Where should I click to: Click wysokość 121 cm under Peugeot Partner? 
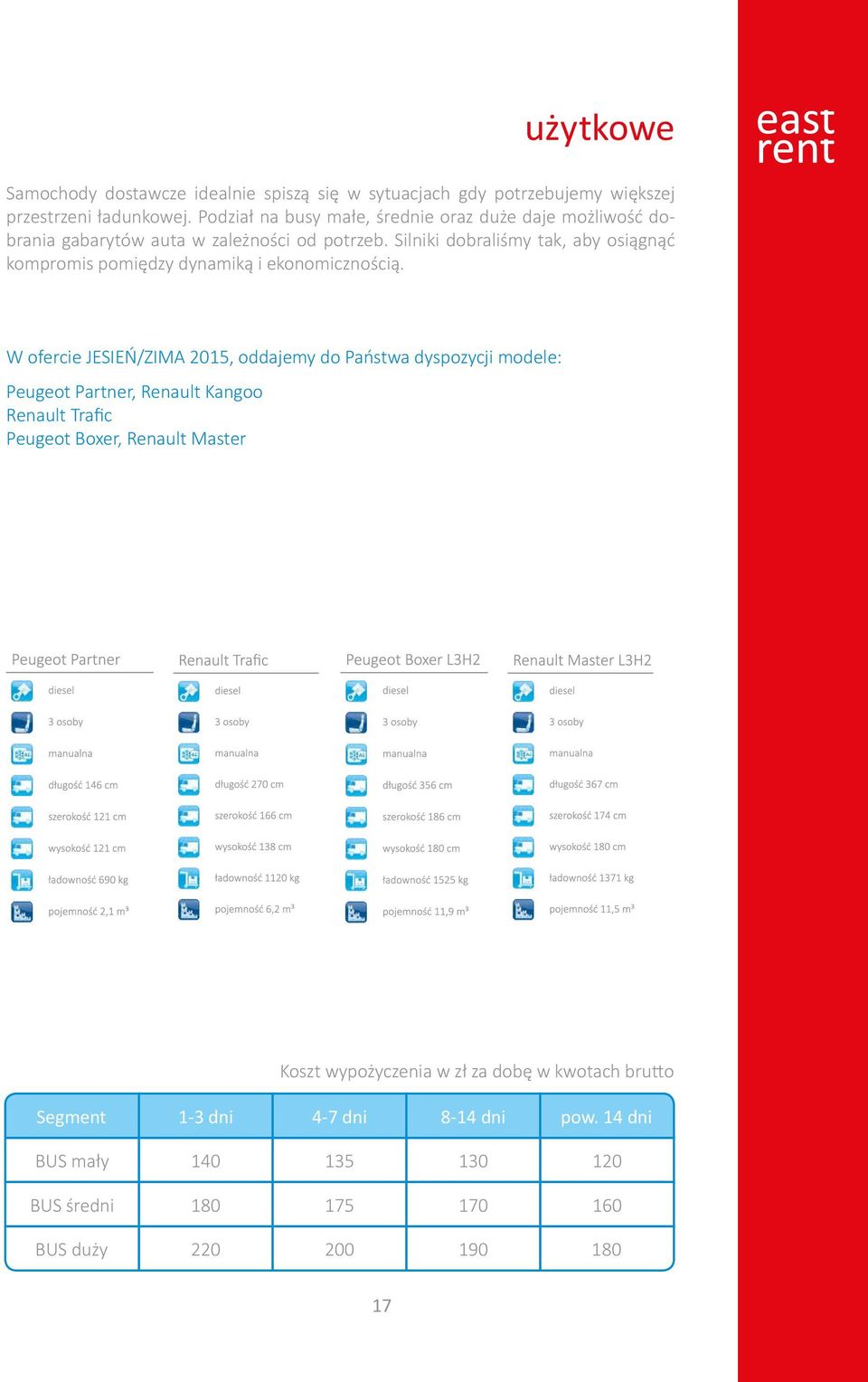87,848
